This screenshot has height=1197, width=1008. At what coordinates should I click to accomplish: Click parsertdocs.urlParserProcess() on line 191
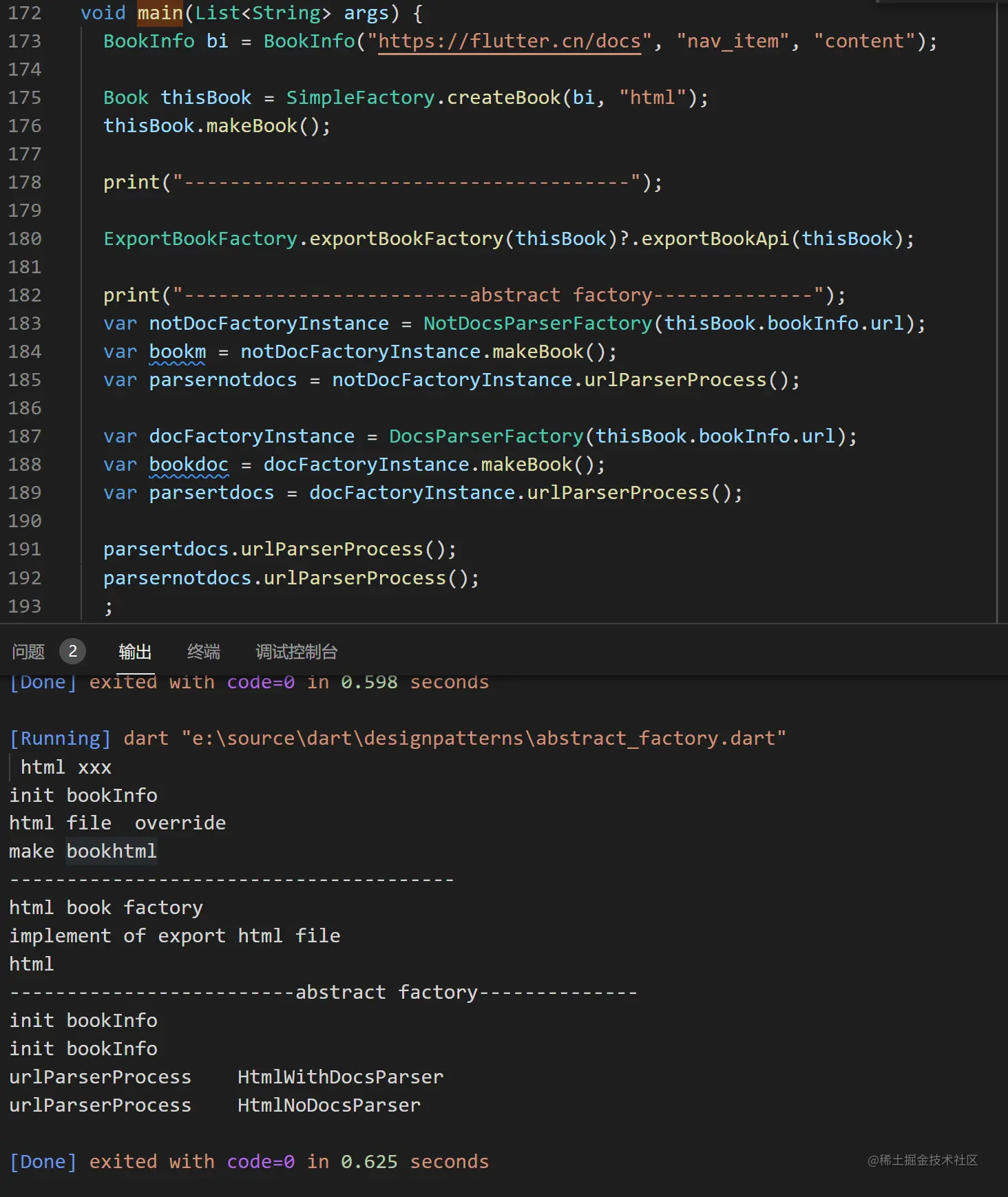tap(280, 549)
